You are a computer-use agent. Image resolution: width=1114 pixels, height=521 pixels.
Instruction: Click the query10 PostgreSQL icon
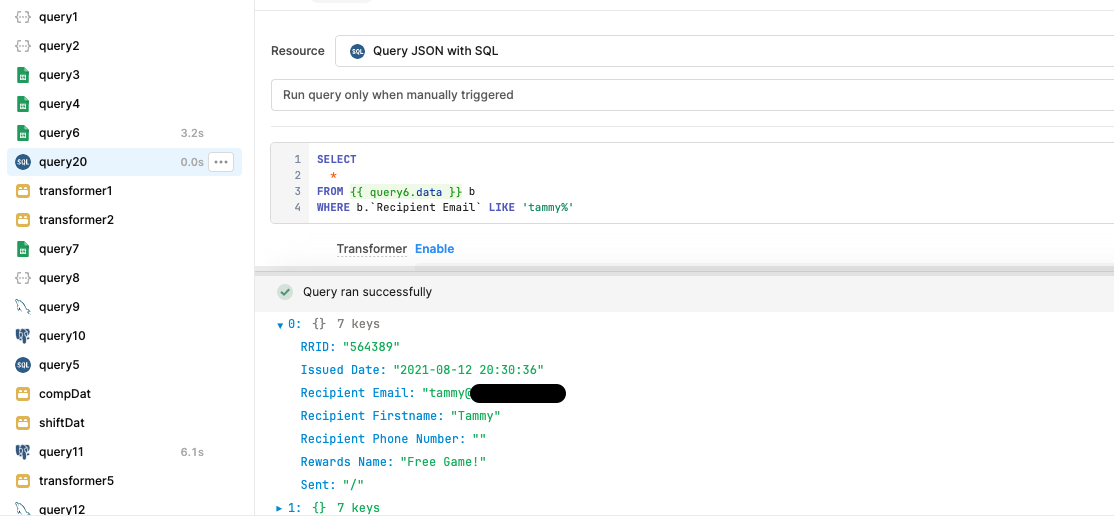pyautogui.click(x=23, y=336)
